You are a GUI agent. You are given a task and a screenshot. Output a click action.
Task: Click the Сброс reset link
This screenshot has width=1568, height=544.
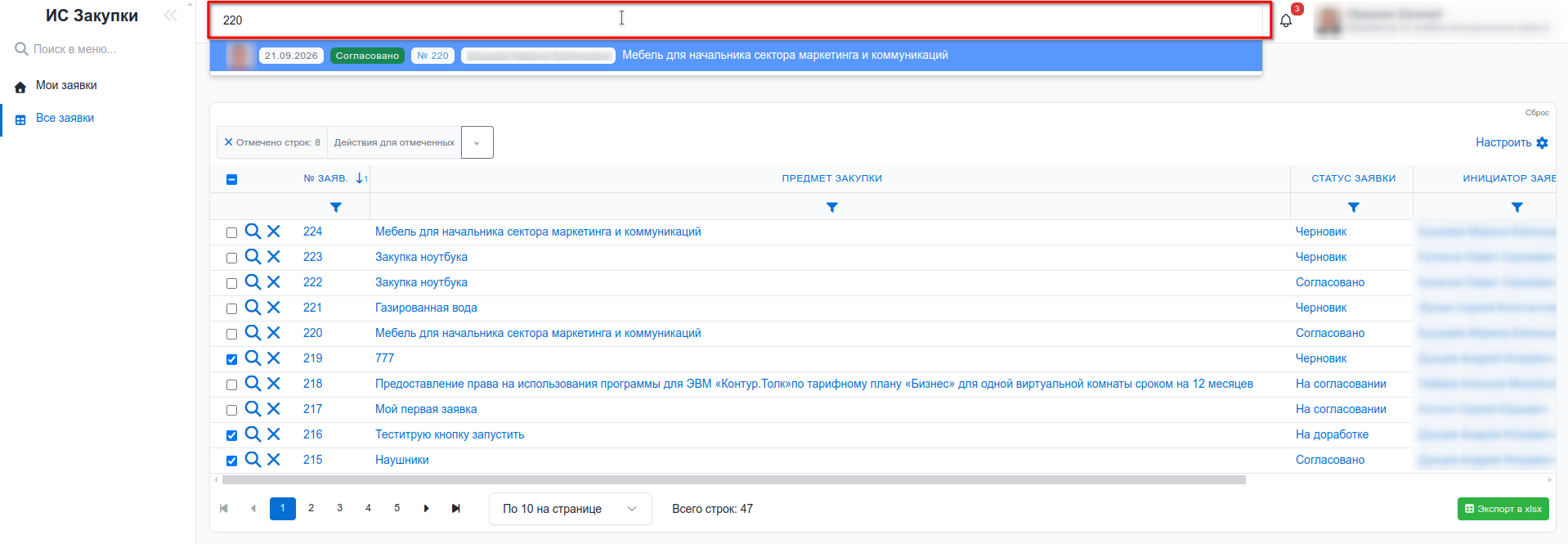click(1537, 113)
